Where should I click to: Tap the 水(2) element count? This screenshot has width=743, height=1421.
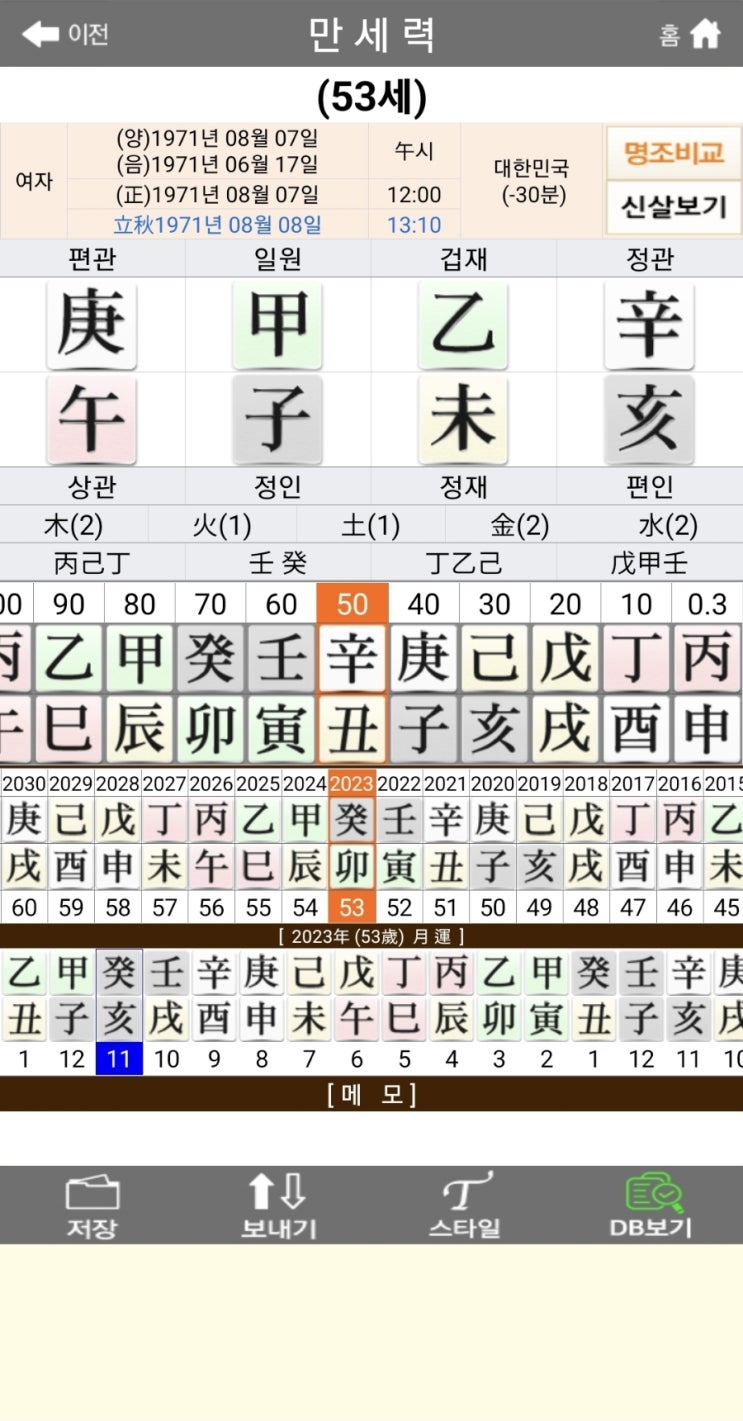668,525
